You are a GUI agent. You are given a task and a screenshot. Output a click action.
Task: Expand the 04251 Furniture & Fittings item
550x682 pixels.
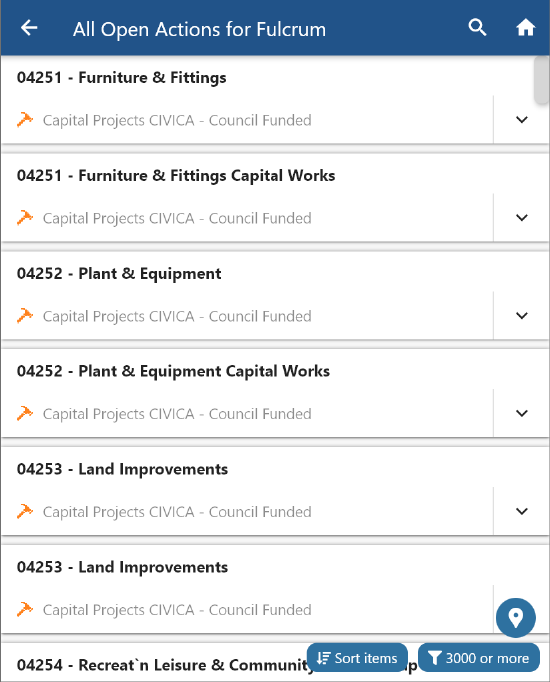click(x=521, y=119)
